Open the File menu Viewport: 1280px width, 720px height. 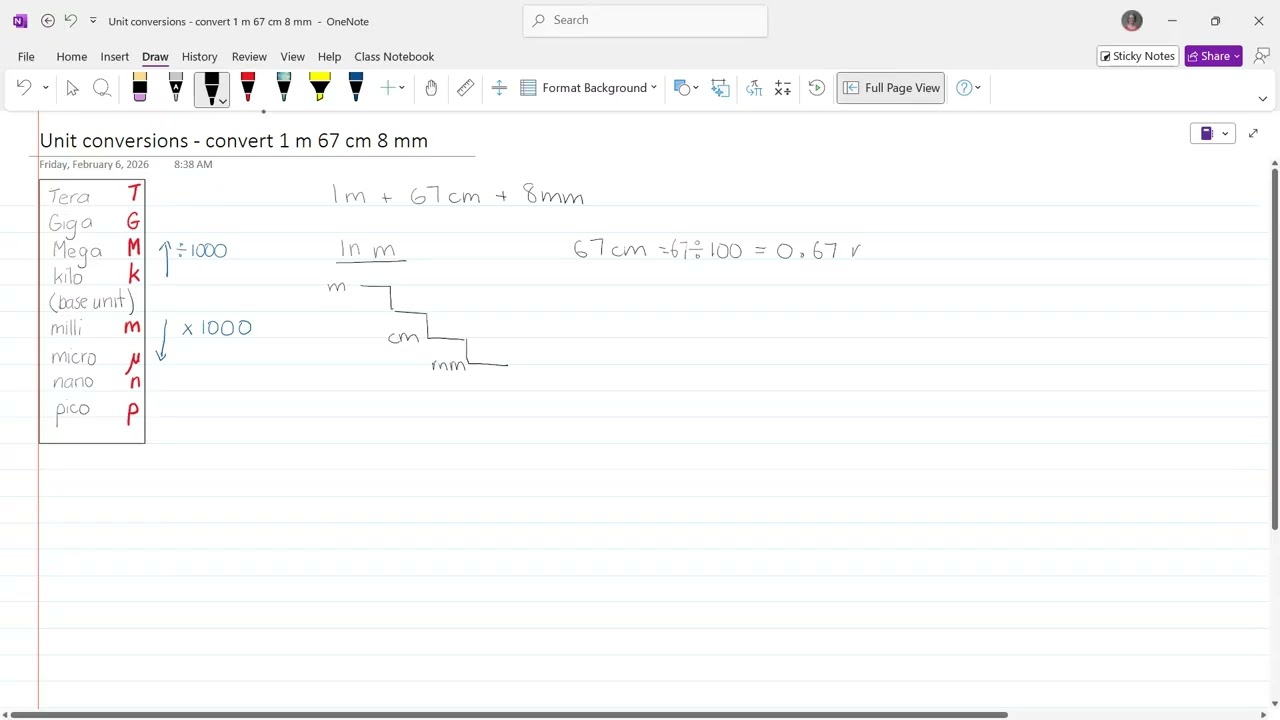coord(26,57)
